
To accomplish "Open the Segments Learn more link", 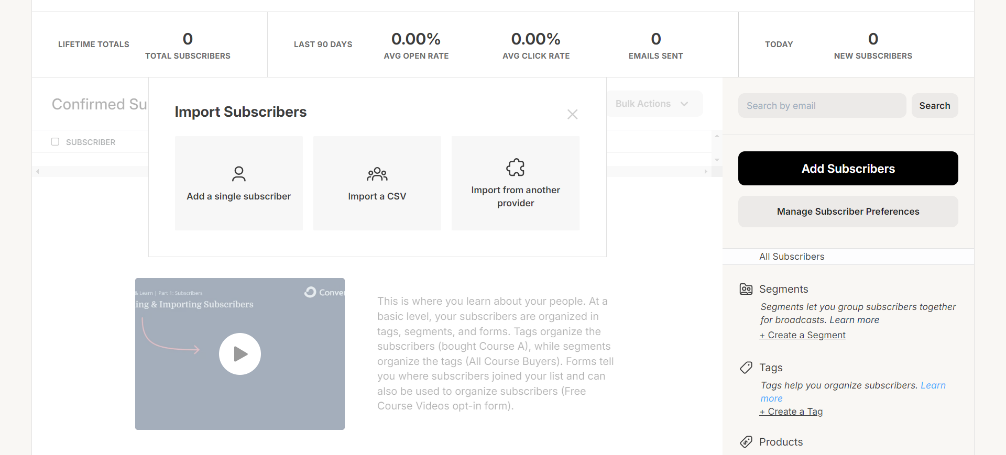I will tap(854, 320).
